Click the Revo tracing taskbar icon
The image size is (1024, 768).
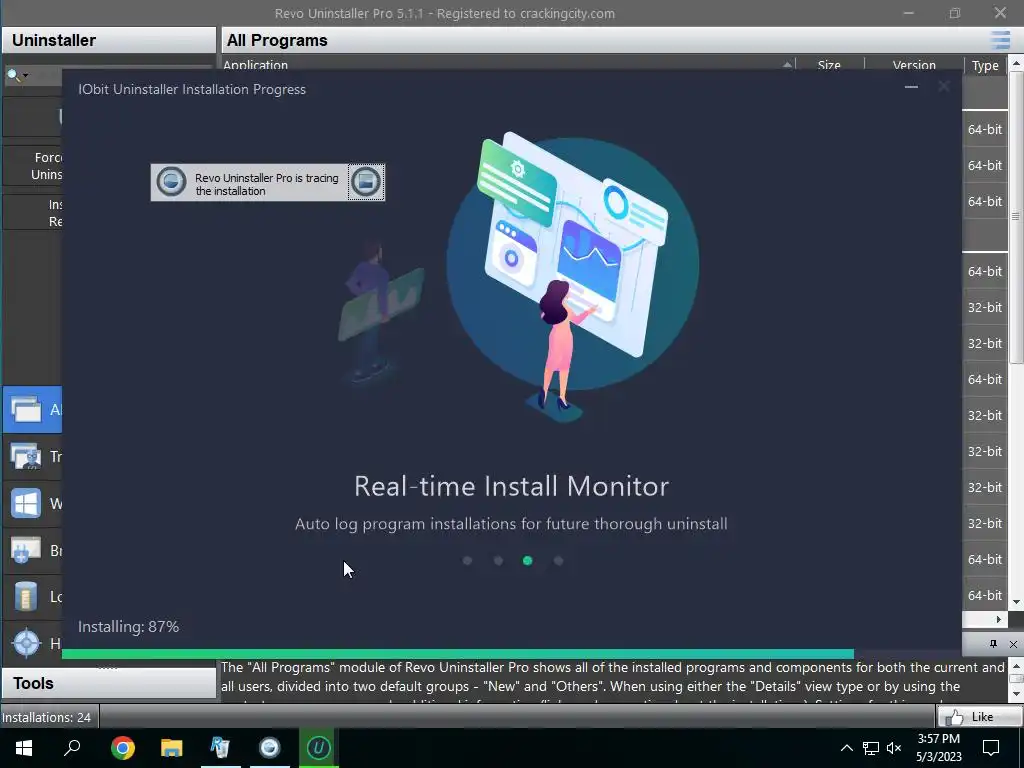[x=269, y=748]
